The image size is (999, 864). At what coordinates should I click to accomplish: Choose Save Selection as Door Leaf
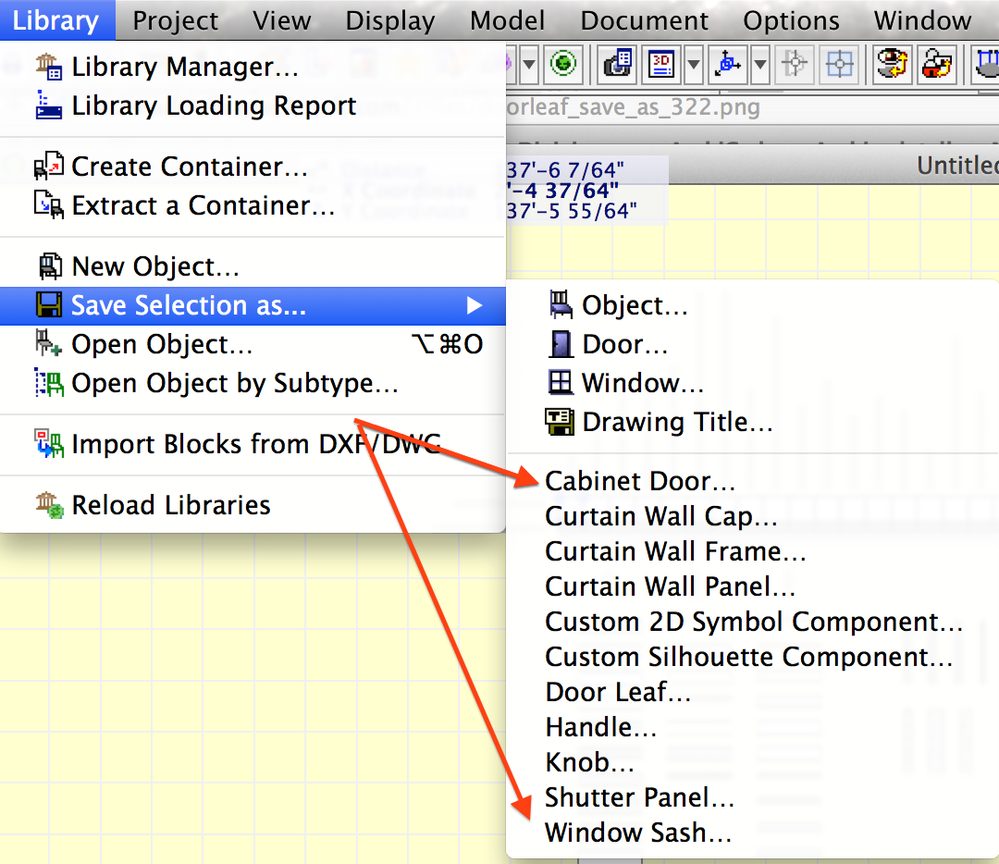tap(618, 692)
